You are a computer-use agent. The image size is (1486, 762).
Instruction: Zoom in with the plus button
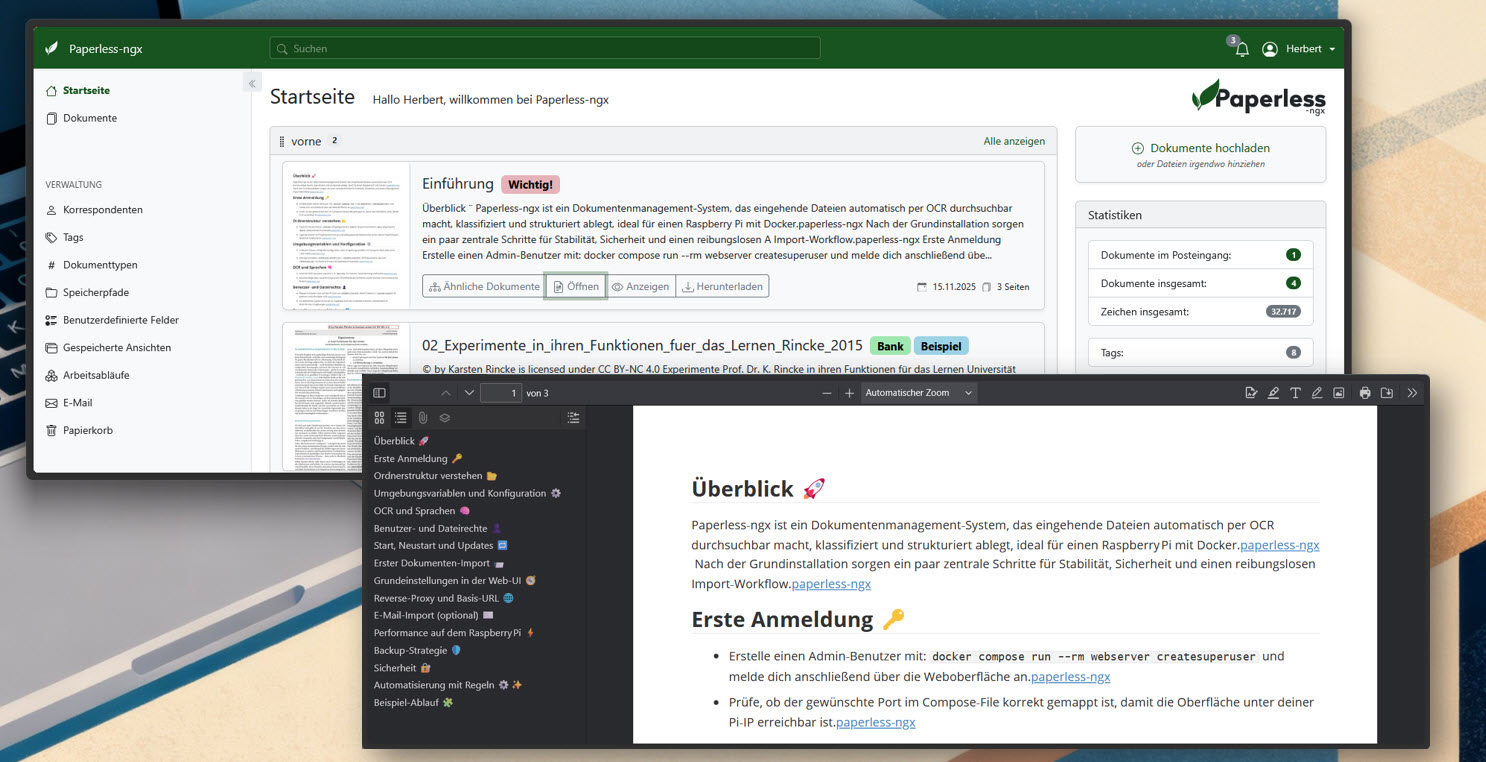pos(849,393)
